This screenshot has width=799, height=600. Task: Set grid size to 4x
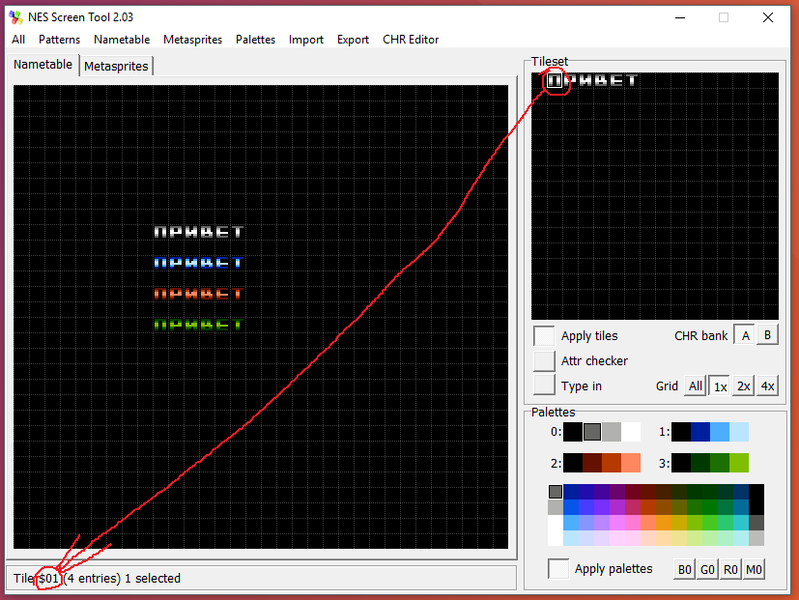click(767, 386)
